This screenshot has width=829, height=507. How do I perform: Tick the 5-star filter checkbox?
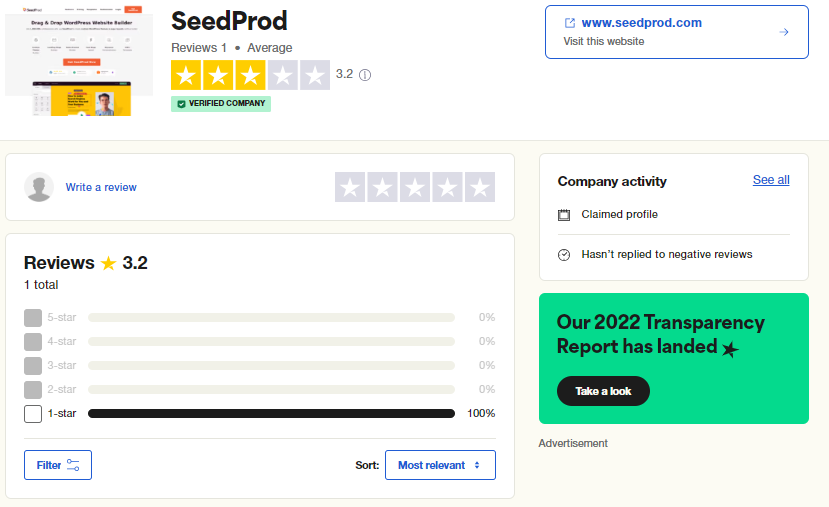click(33, 317)
